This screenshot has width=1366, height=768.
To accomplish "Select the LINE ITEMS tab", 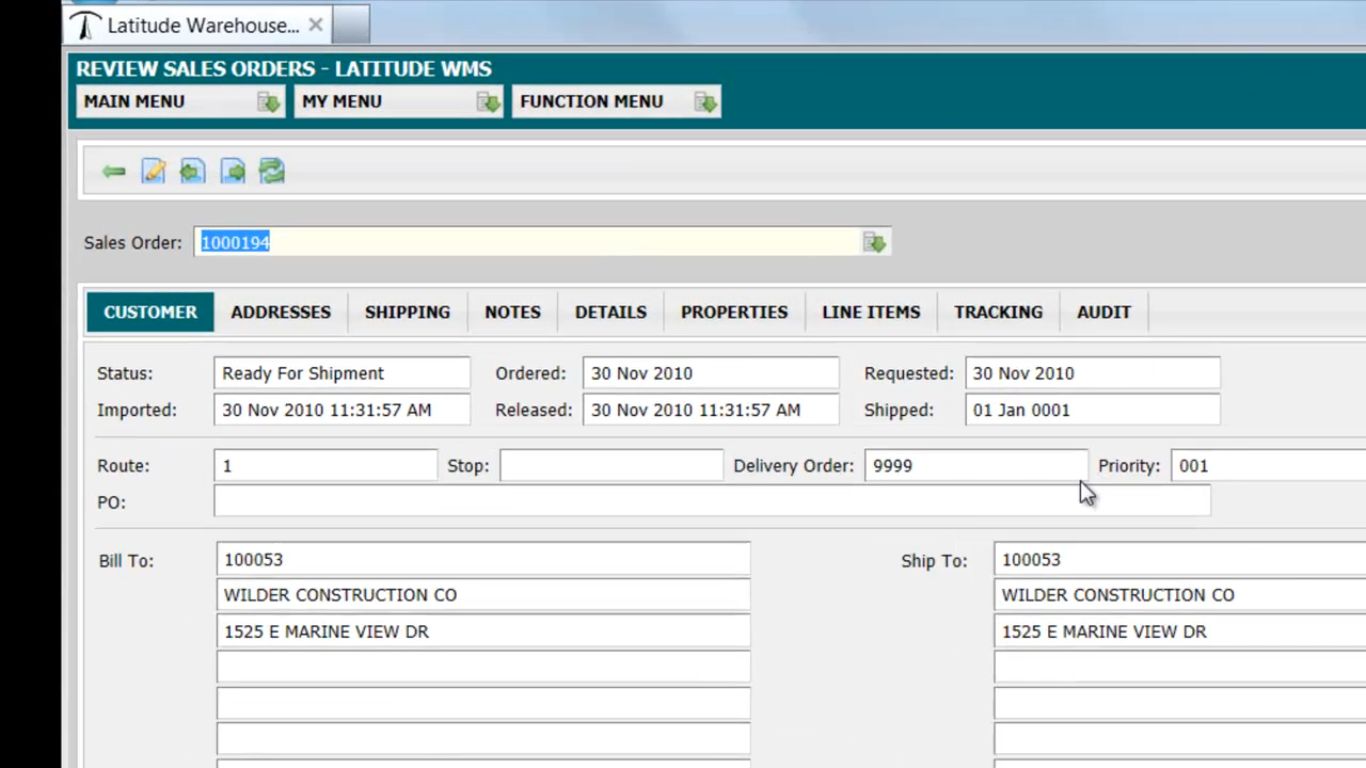I will (871, 312).
